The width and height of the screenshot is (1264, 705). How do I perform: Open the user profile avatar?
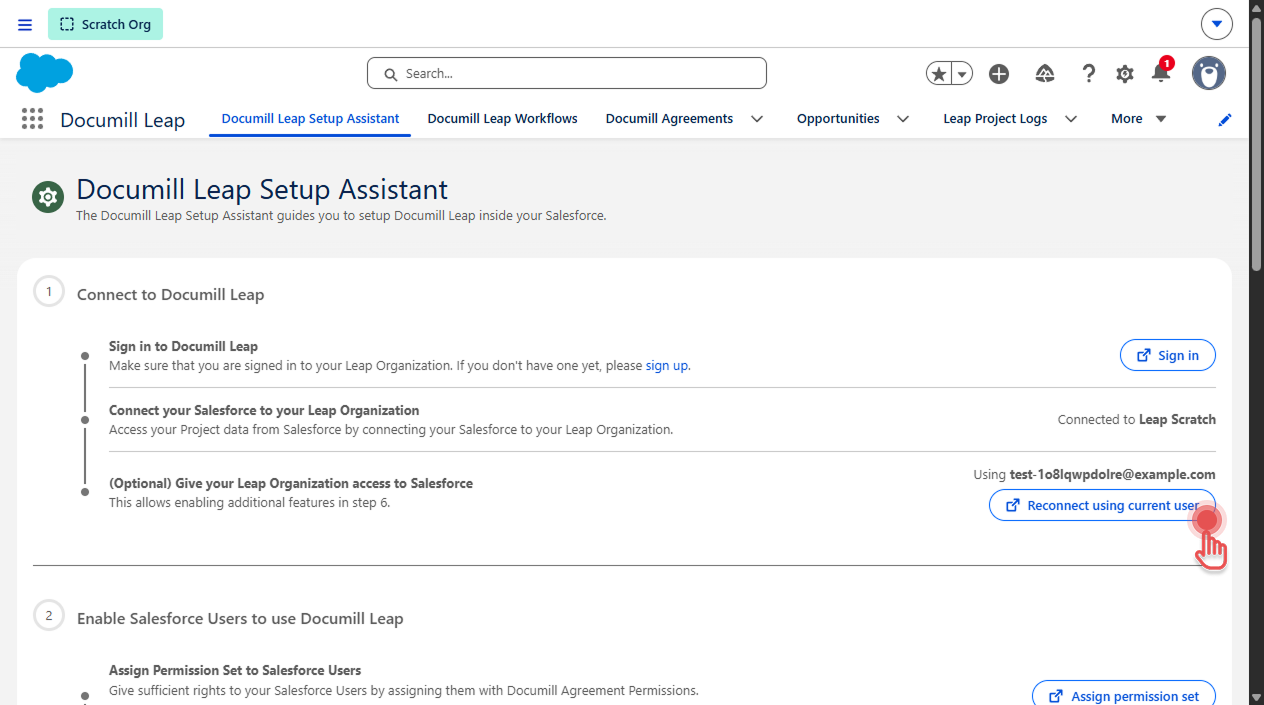tap(1209, 73)
